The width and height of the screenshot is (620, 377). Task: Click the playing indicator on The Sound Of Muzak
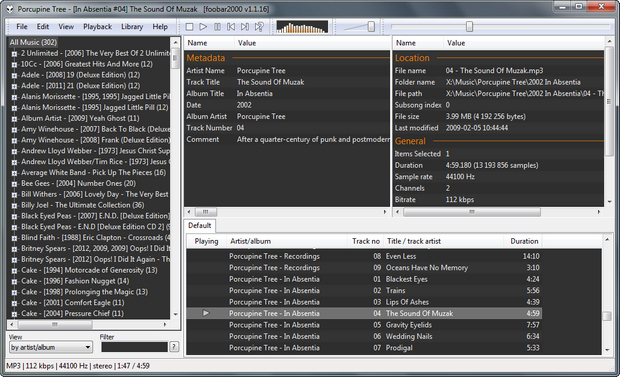coord(206,313)
